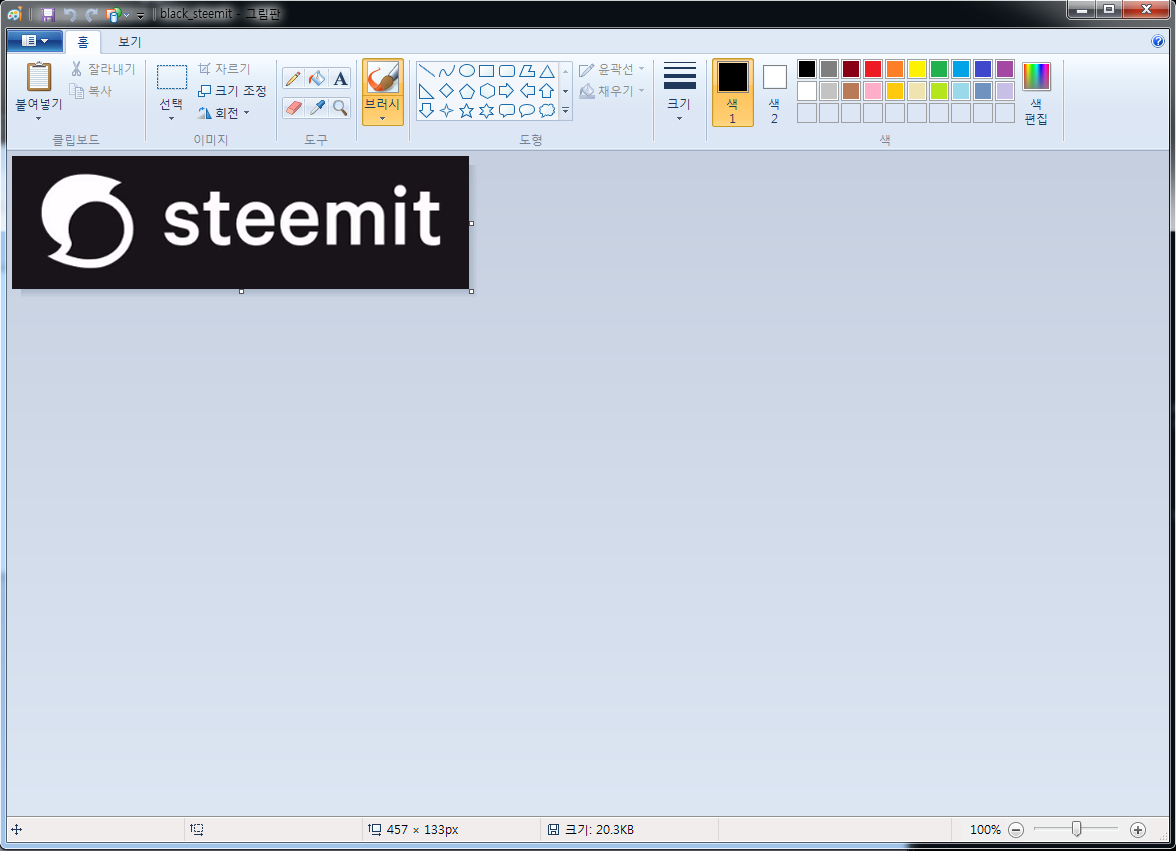Click the Crop (자르기) command
This screenshot has width=1176, height=851.
224,69
